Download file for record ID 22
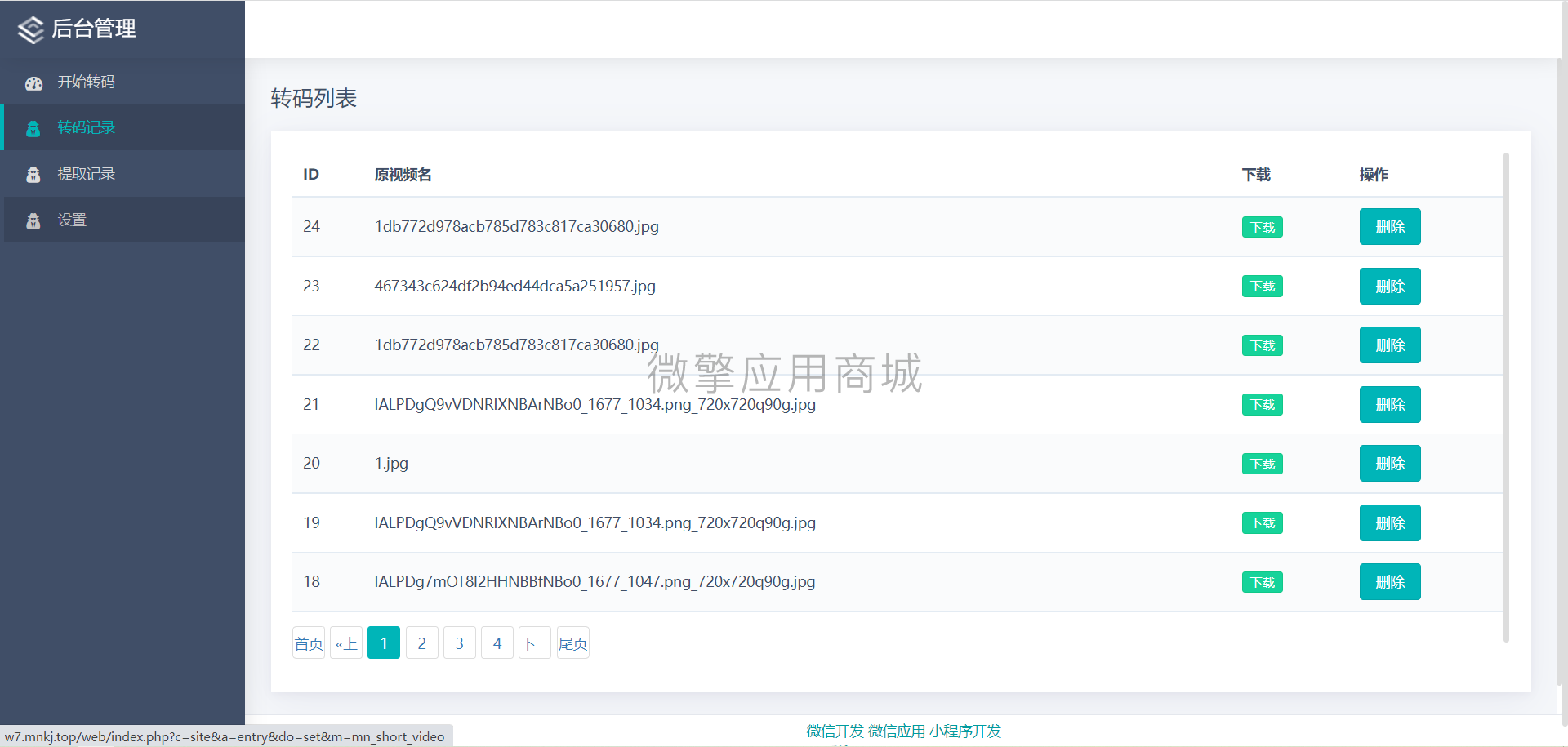 1262,345
